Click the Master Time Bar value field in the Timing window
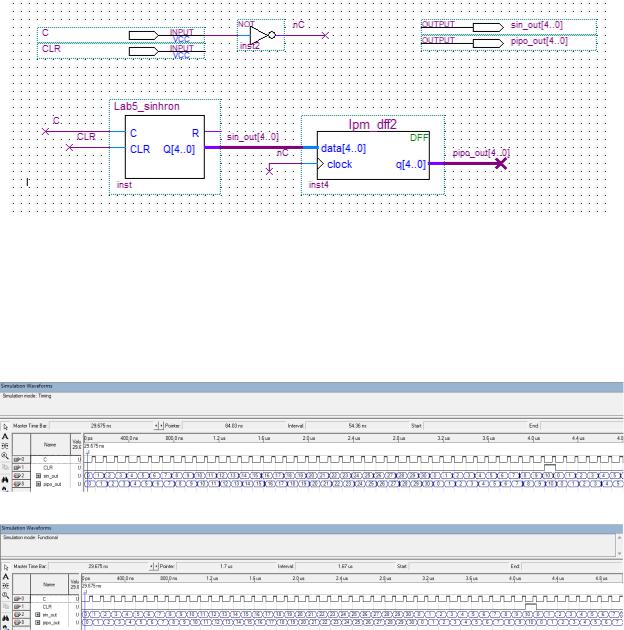 click(101, 425)
